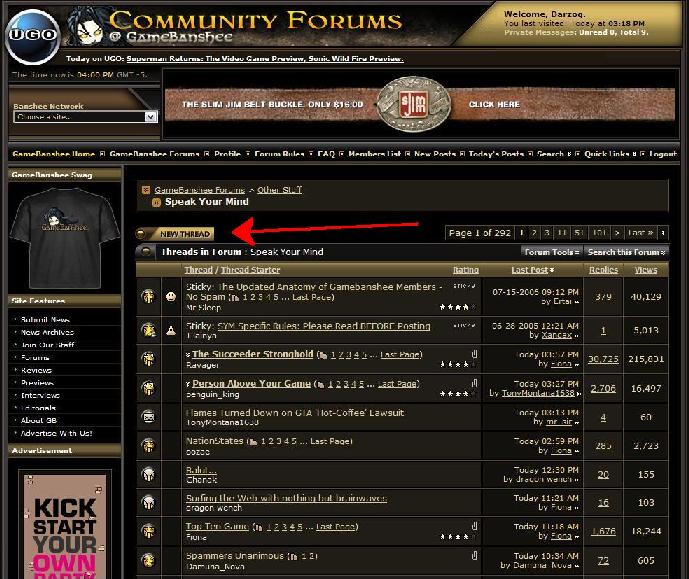This screenshot has height=579, width=689.
Task: Open Person Above Your Game thread
Action: tap(251, 384)
